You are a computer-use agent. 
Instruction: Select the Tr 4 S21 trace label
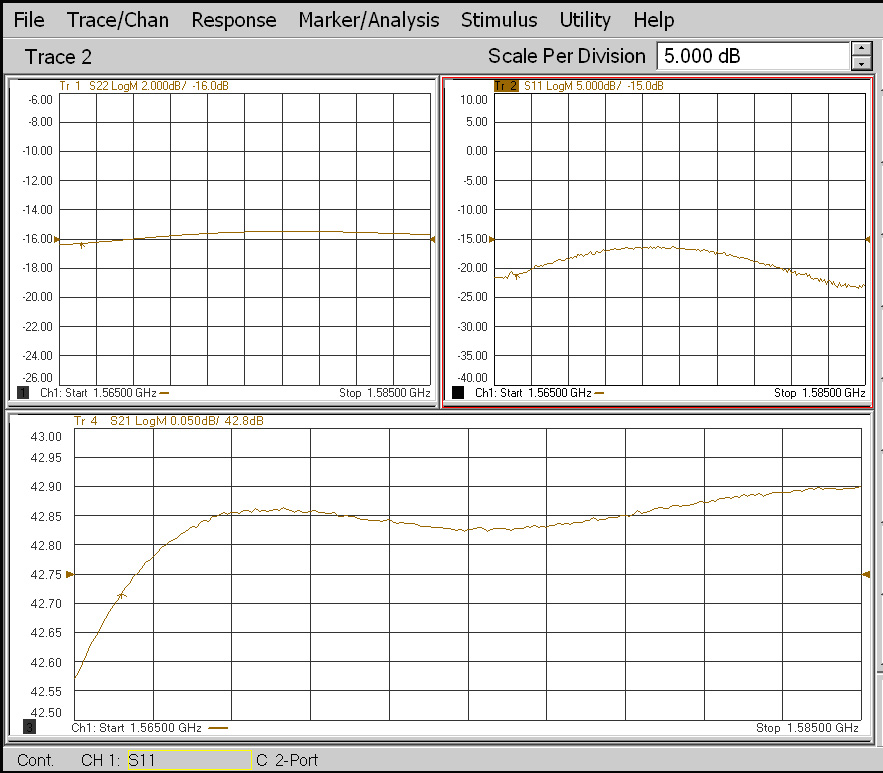(x=168, y=421)
